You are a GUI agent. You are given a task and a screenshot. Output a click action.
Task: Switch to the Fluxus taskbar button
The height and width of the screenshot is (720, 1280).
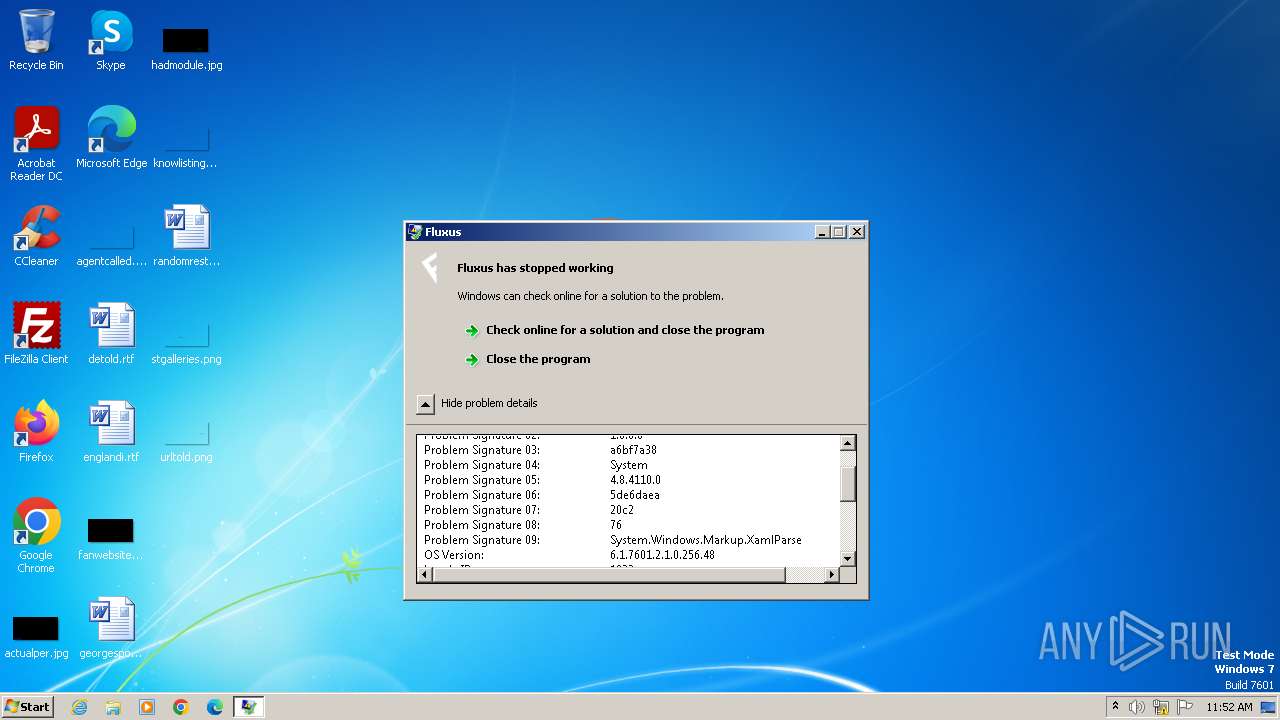click(249, 707)
